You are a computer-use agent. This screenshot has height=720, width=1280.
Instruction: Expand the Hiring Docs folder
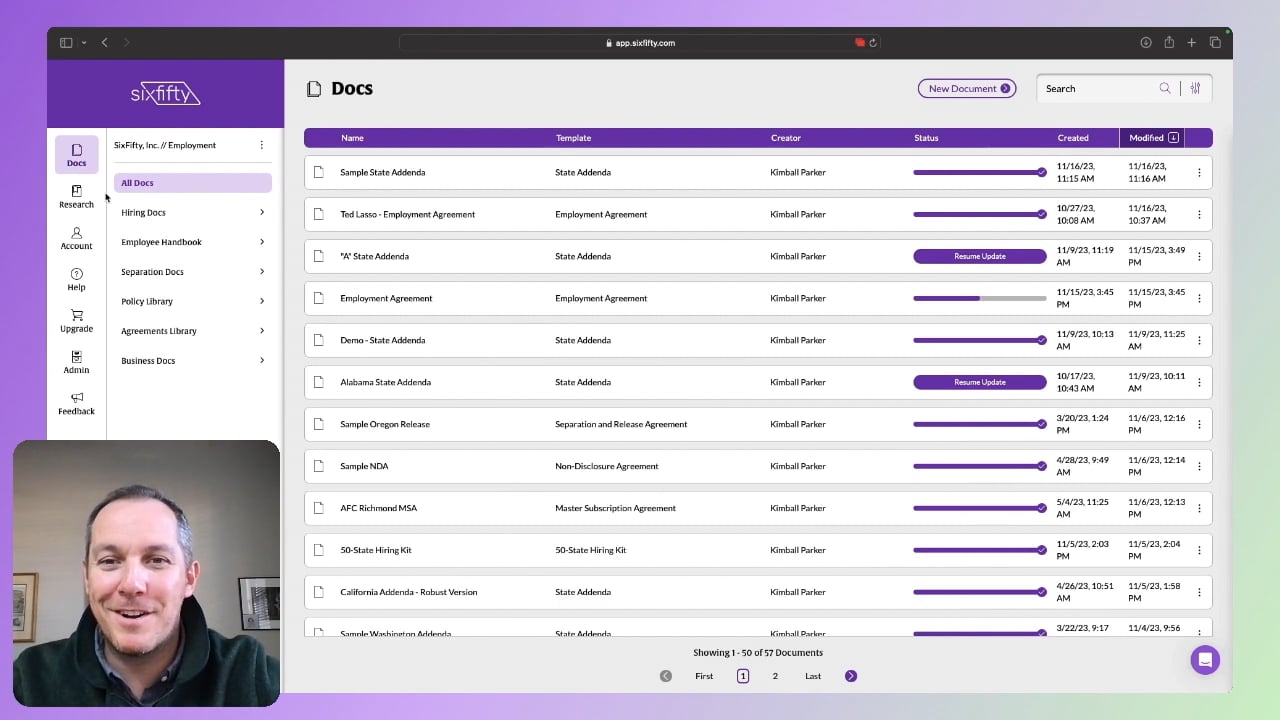coord(192,213)
